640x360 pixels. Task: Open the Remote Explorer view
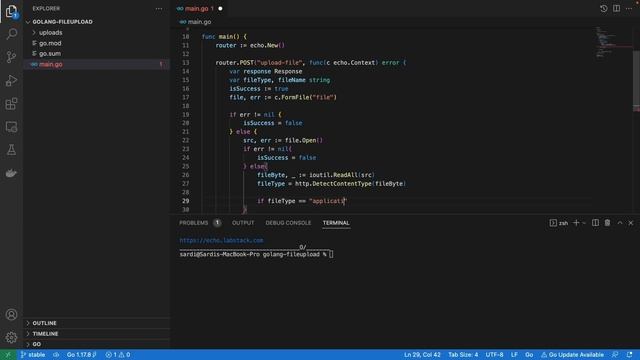click(11, 127)
